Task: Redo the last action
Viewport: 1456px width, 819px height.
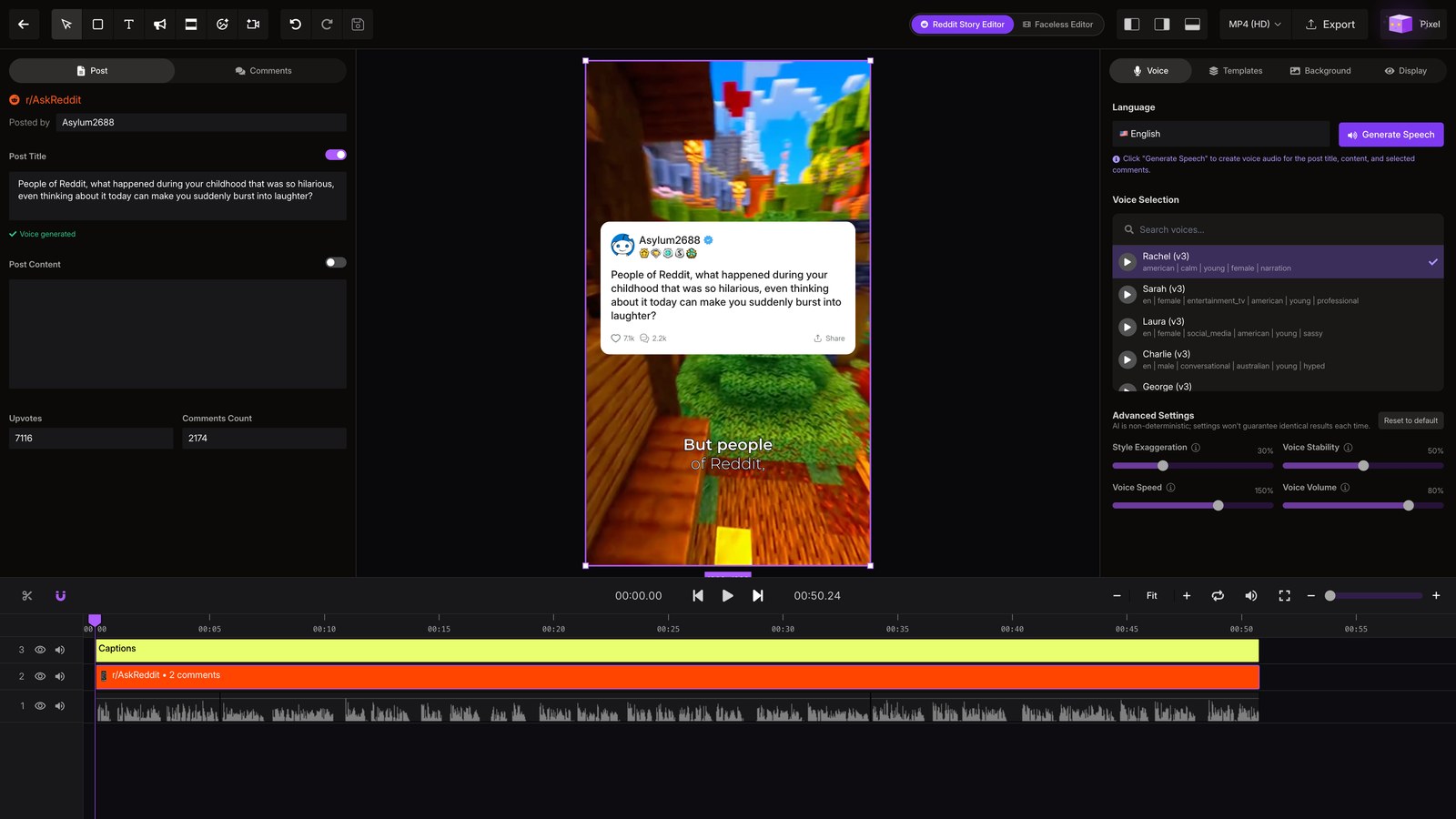Action: point(327,25)
